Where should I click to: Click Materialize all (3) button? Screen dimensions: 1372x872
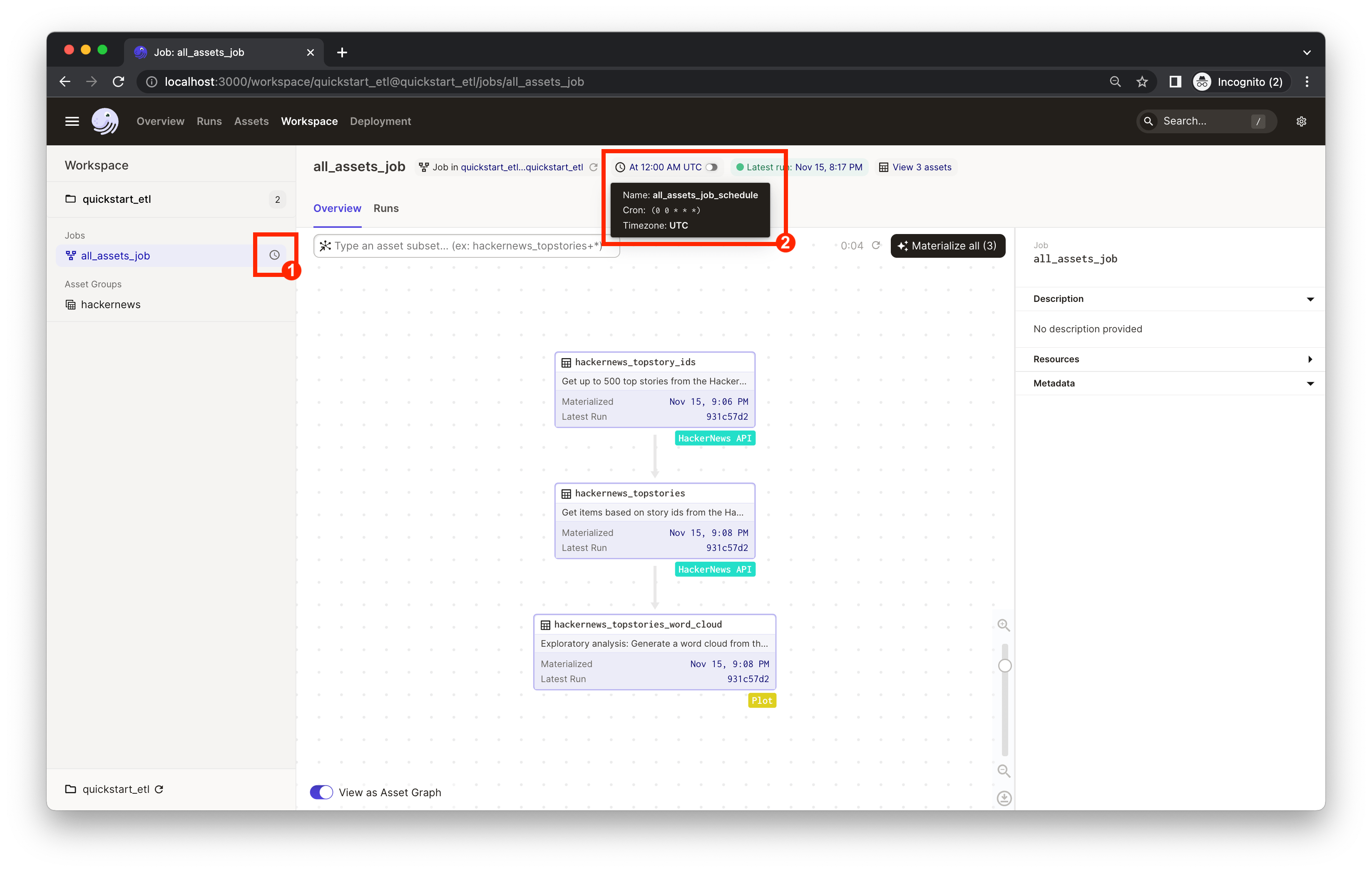tap(947, 246)
